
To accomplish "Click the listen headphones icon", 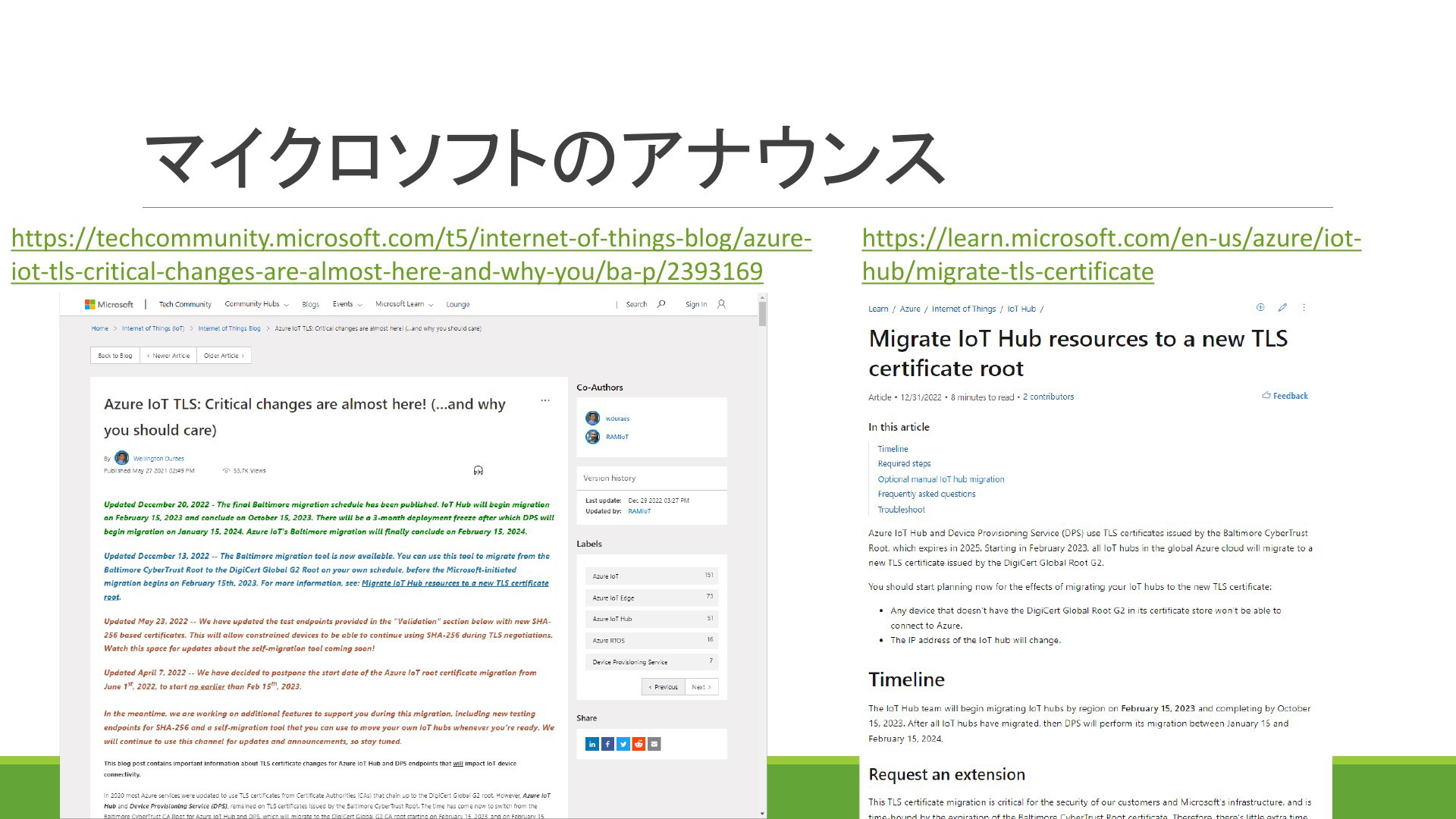I will coord(478,471).
